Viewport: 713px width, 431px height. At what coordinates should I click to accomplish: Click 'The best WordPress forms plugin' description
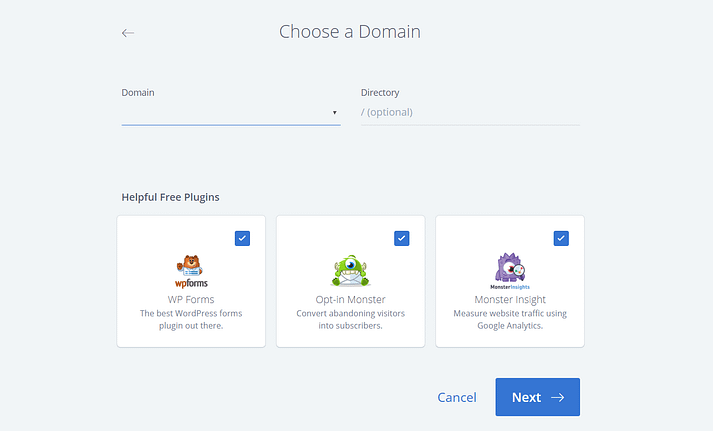(x=191, y=319)
